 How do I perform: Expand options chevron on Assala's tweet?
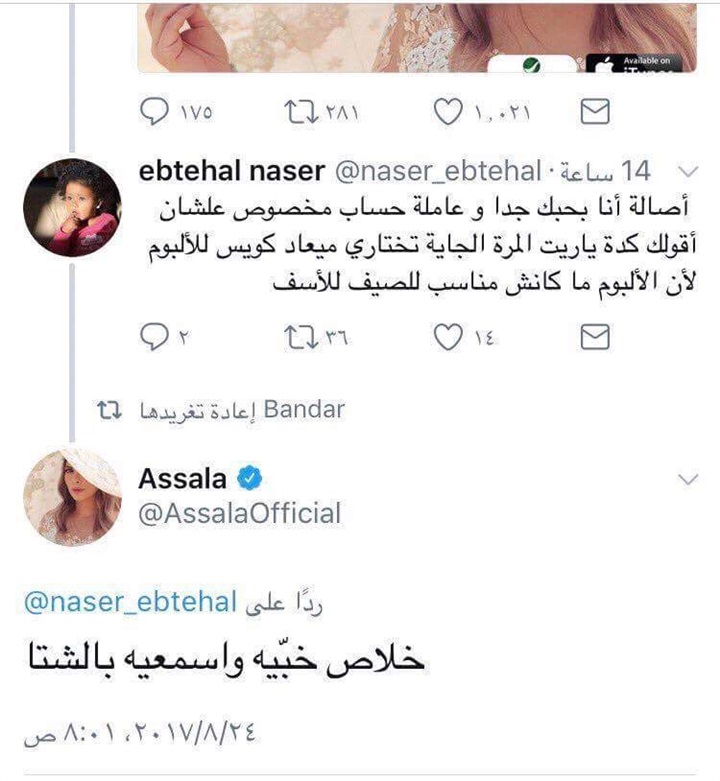[x=688, y=479]
